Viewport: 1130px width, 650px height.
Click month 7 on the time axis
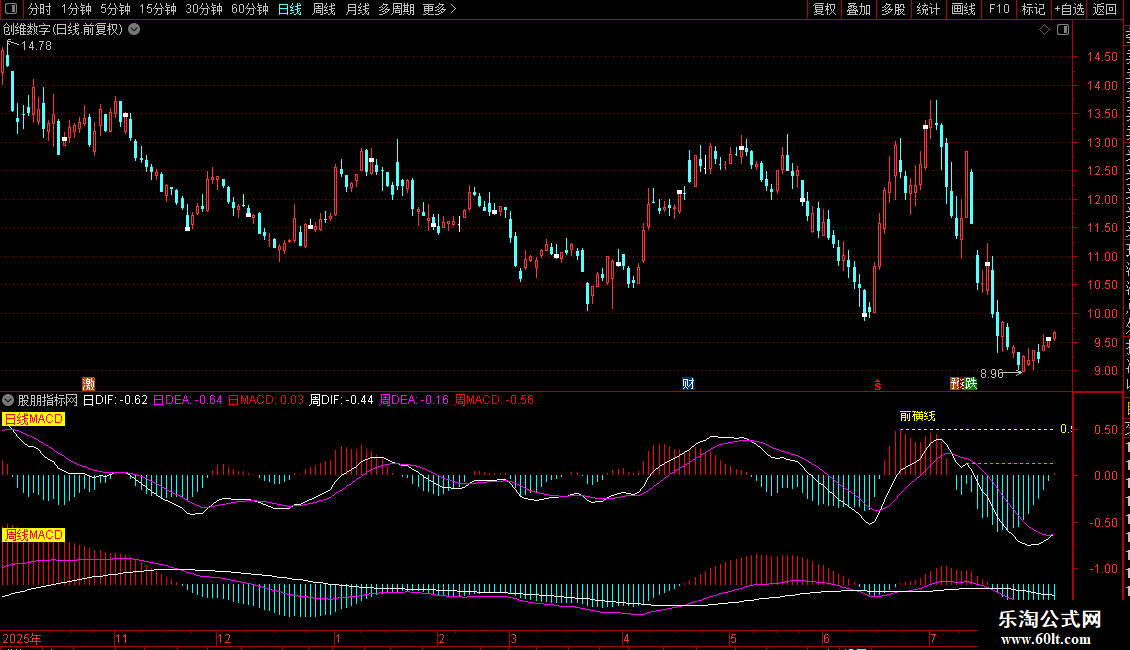pos(933,638)
